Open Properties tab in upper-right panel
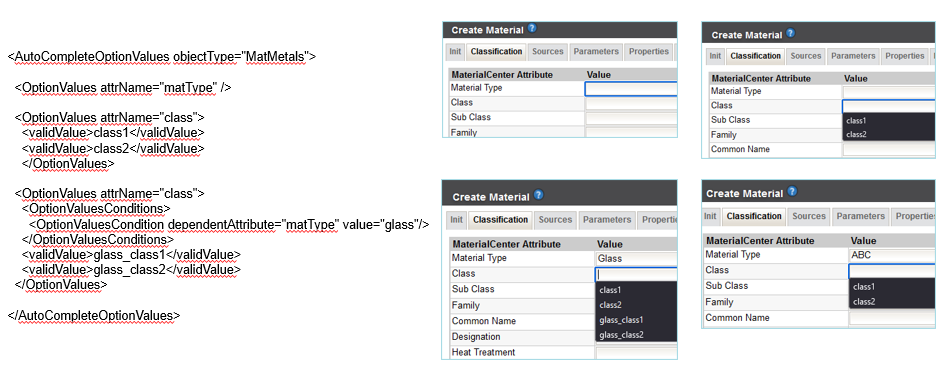The width and height of the screenshot is (938, 365). 904,56
